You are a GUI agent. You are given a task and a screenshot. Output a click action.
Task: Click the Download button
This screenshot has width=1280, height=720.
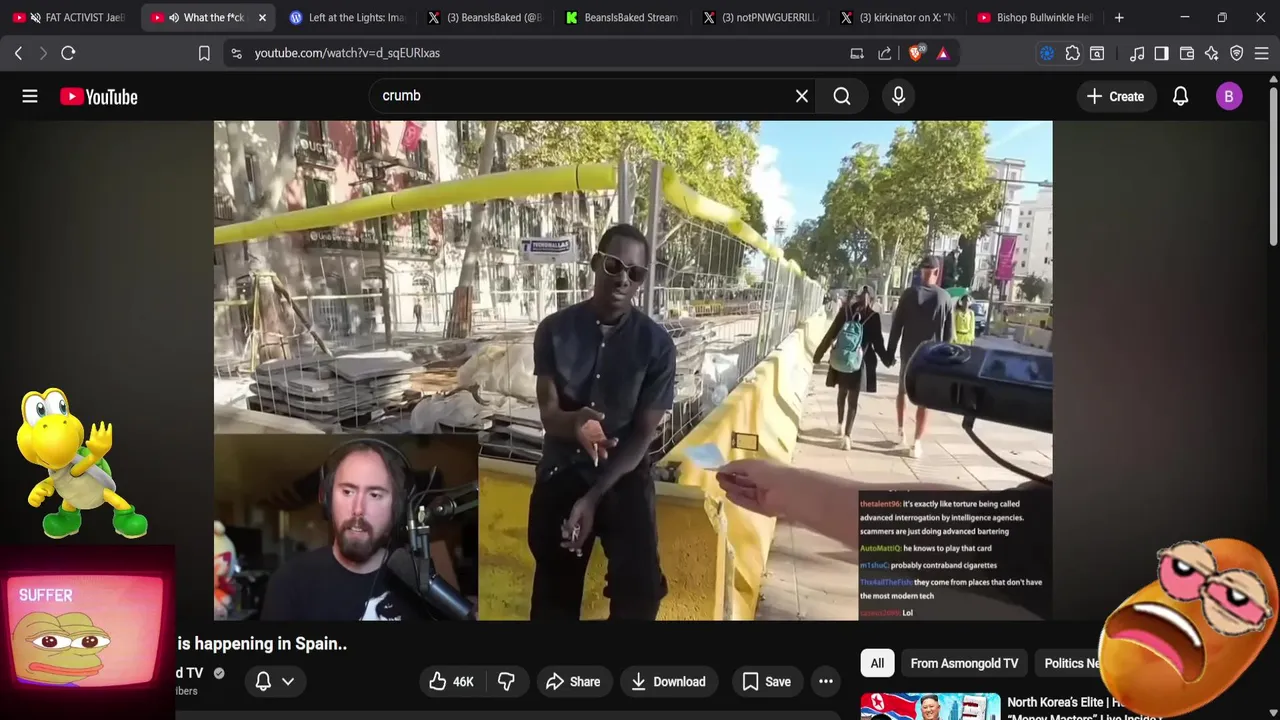[669, 682]
